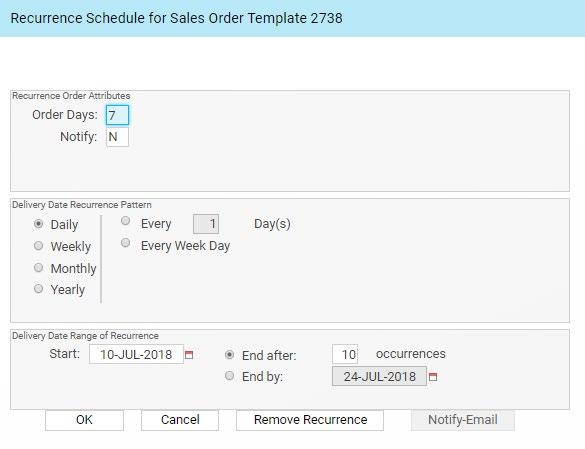Click the Order Days input field
The height and width of the screenshot is (449, 585).
[118, 115]
